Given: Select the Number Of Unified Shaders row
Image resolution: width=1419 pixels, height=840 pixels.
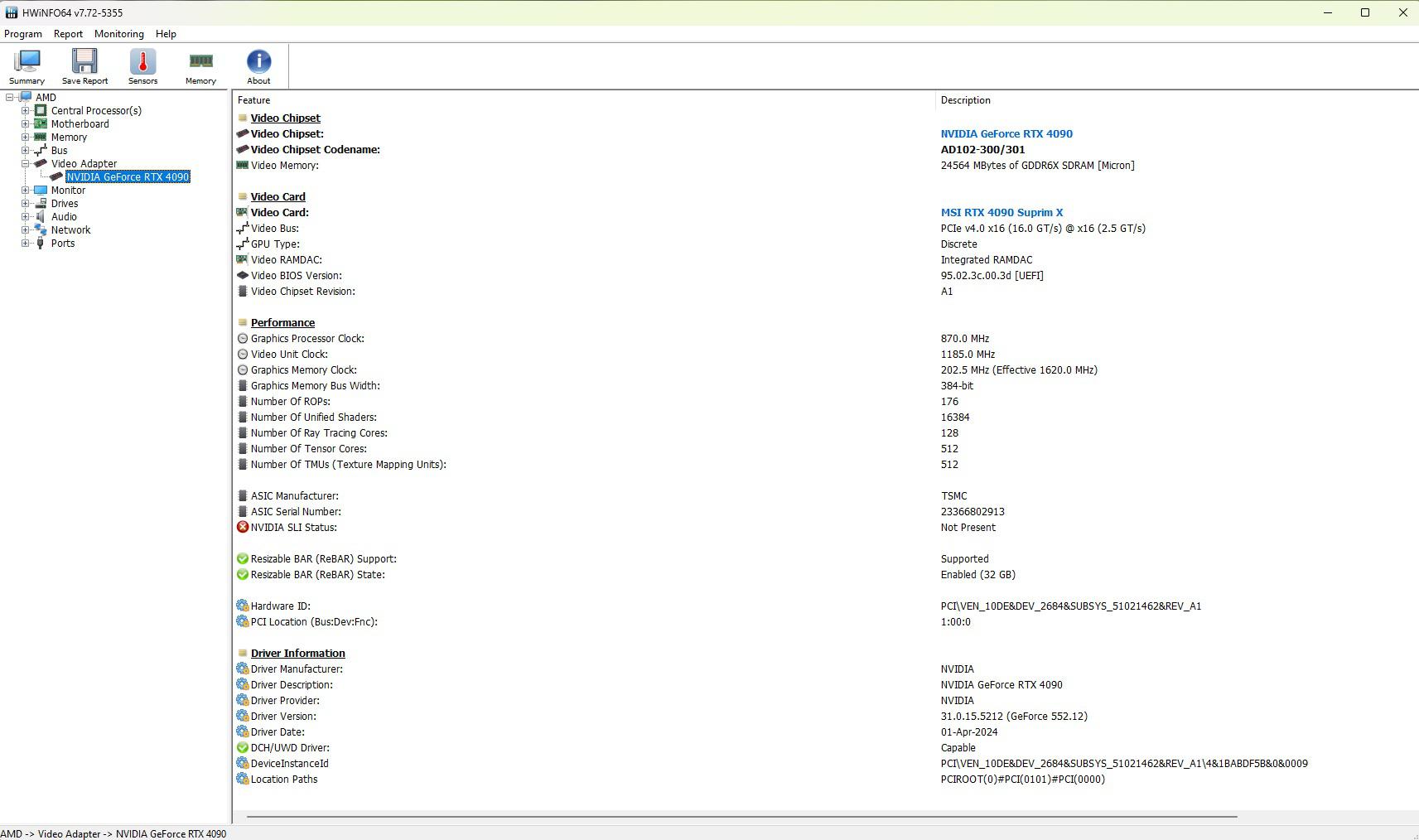Looking at the screenshot, I should pyautogui.click(x=826, y=417).
